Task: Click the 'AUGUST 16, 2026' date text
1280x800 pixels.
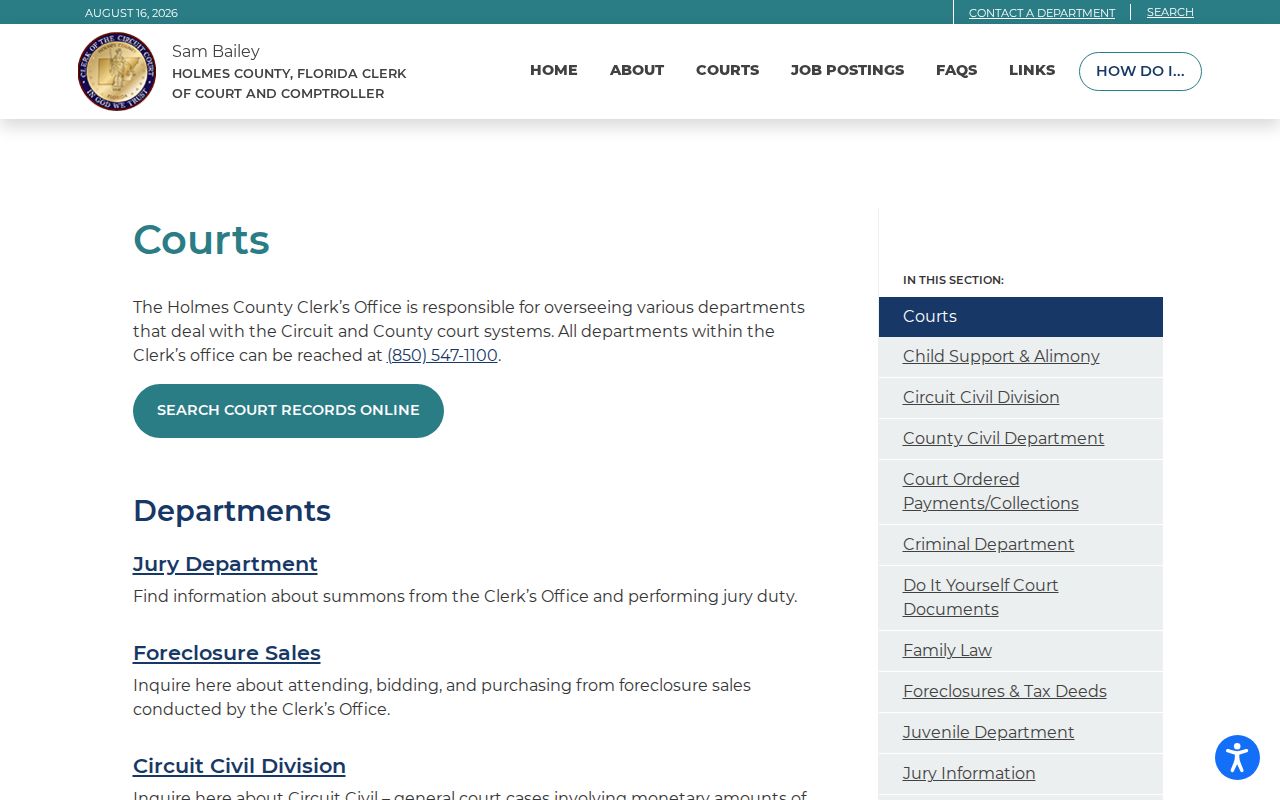Action: [x=131, y=13]
